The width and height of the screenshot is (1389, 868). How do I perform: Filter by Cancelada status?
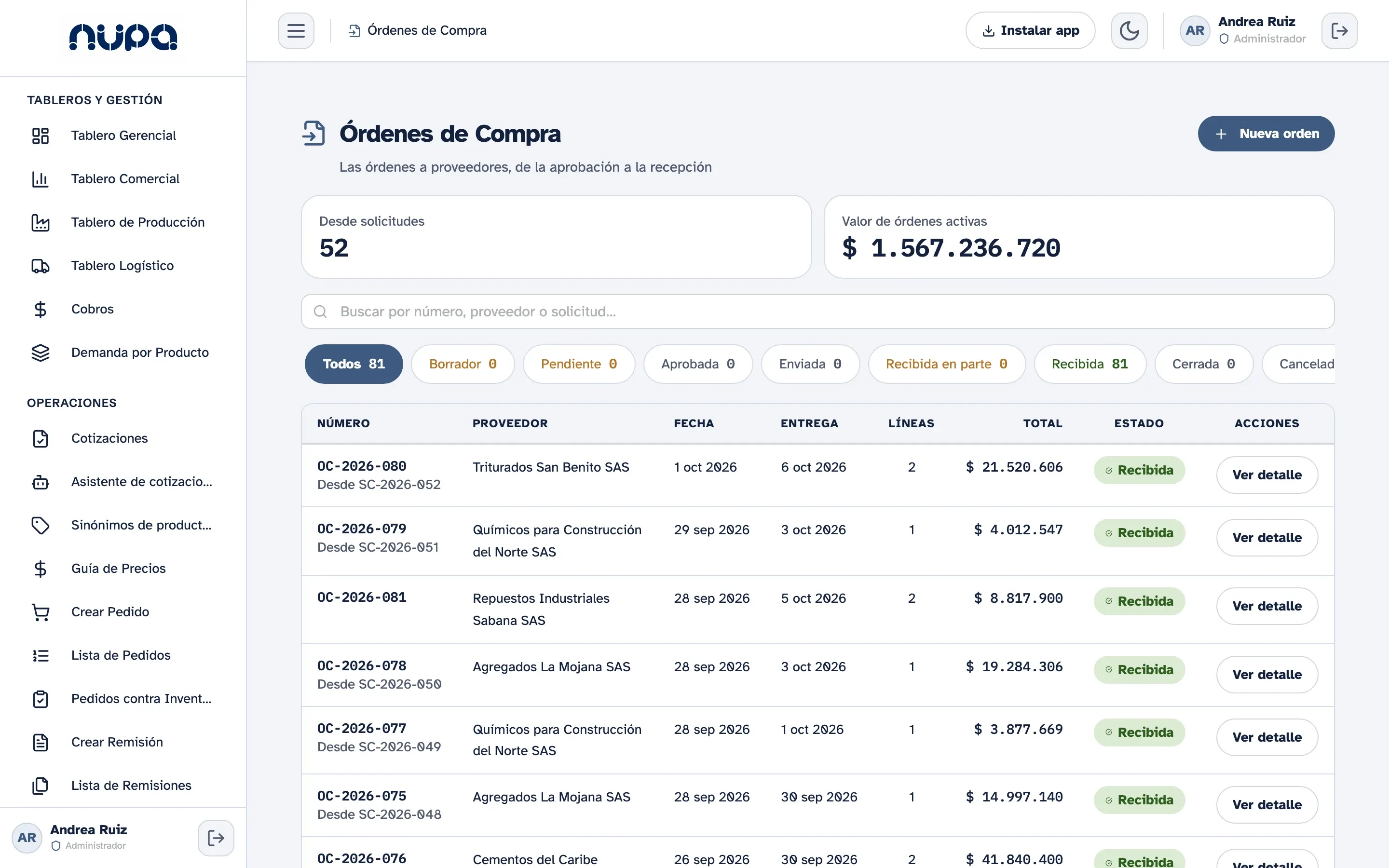[1299, 364]
